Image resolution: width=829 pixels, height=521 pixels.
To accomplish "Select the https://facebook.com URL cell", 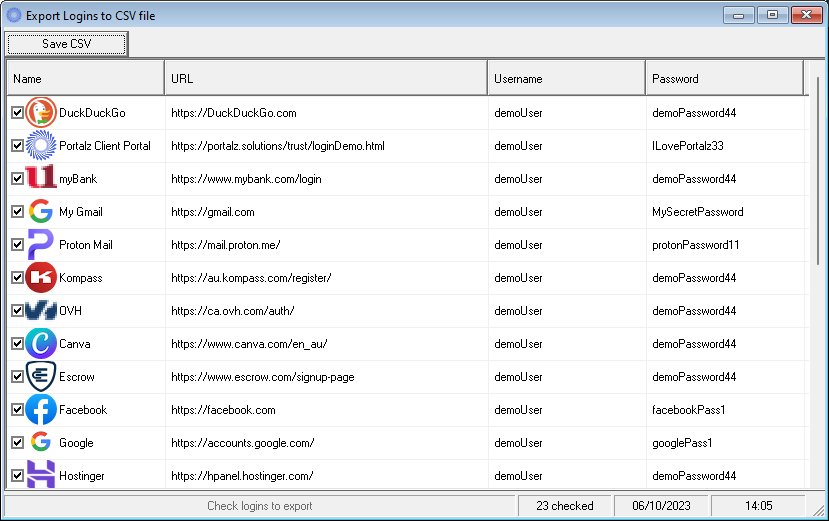I will pos(326,409).
